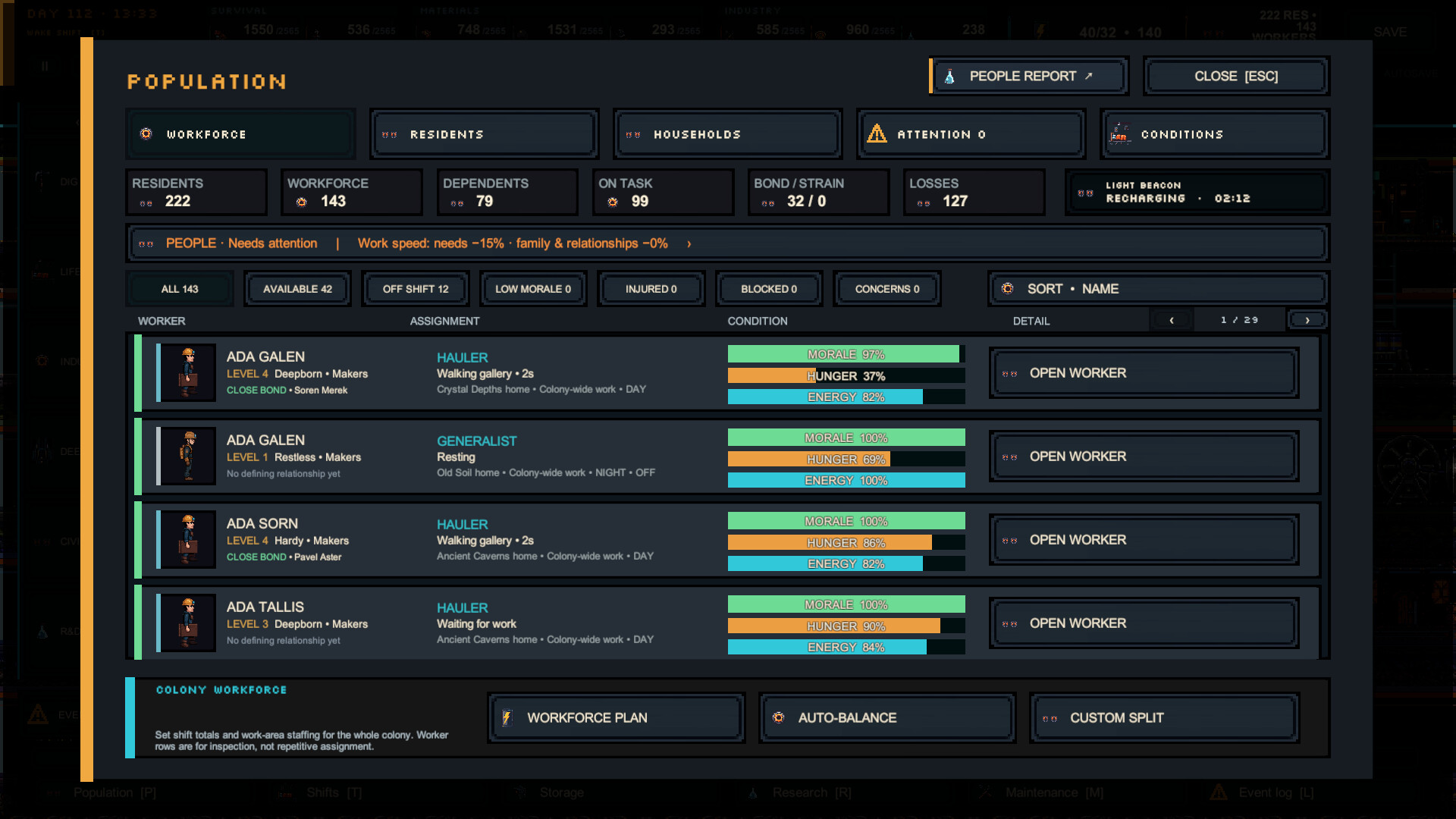
Task: Click Ada Tallis's Energy 84% bar
Action: click(x=846, y=648)
